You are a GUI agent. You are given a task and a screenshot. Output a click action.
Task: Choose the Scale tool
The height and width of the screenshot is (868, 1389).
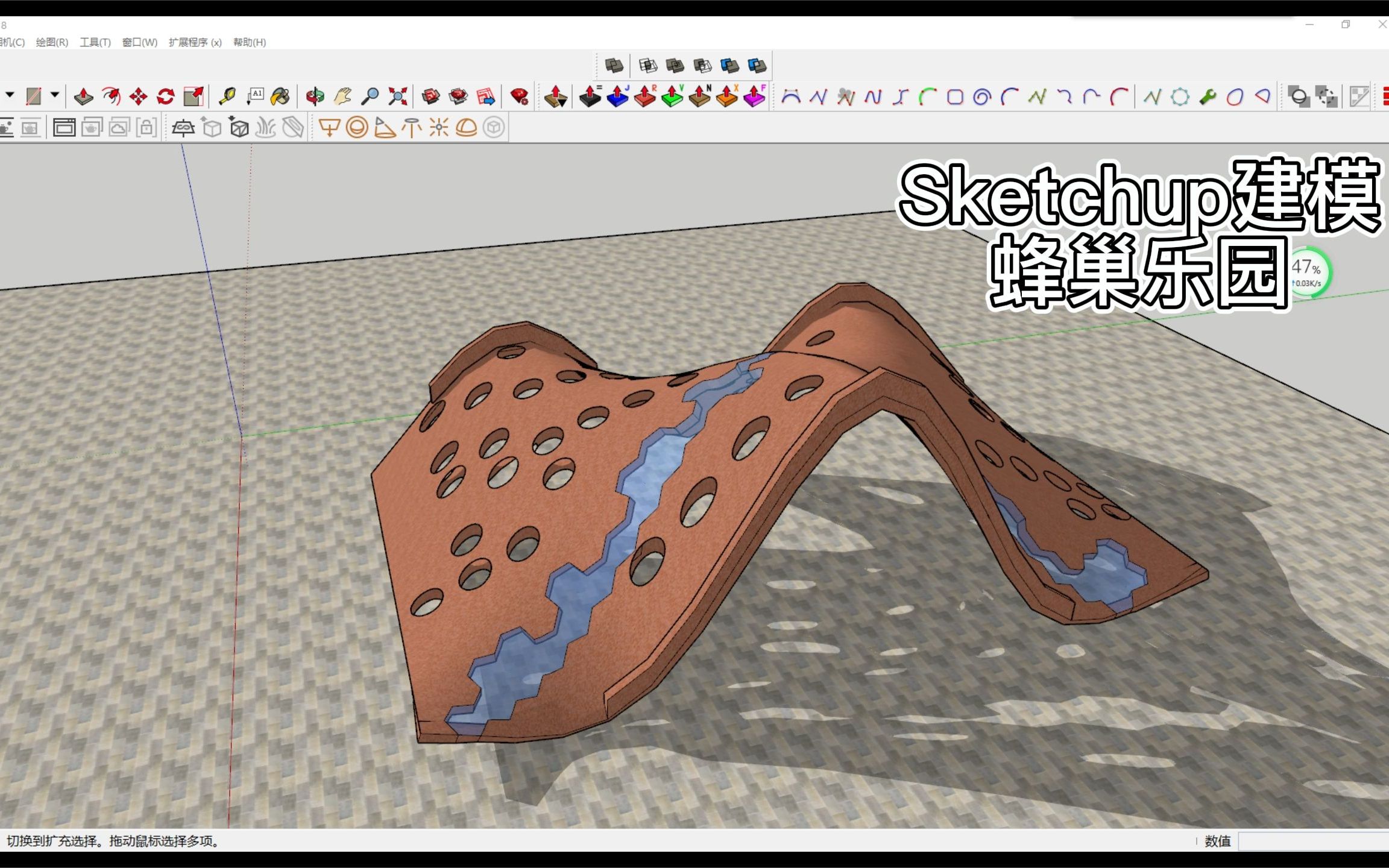point(194,96)
